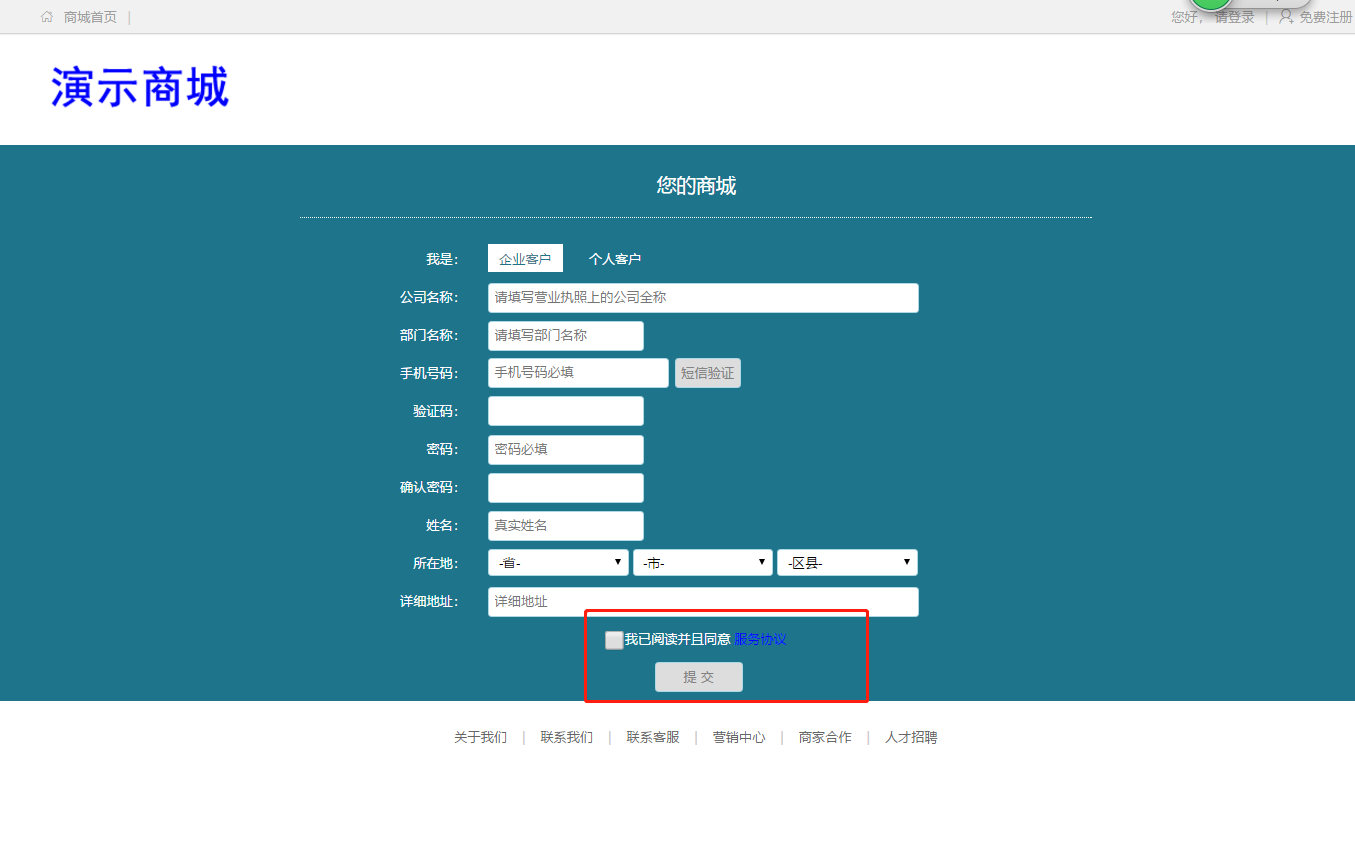1355x851 pixels.
Task: Click the 演示商城 logo
Action: [x=140, y=88]
